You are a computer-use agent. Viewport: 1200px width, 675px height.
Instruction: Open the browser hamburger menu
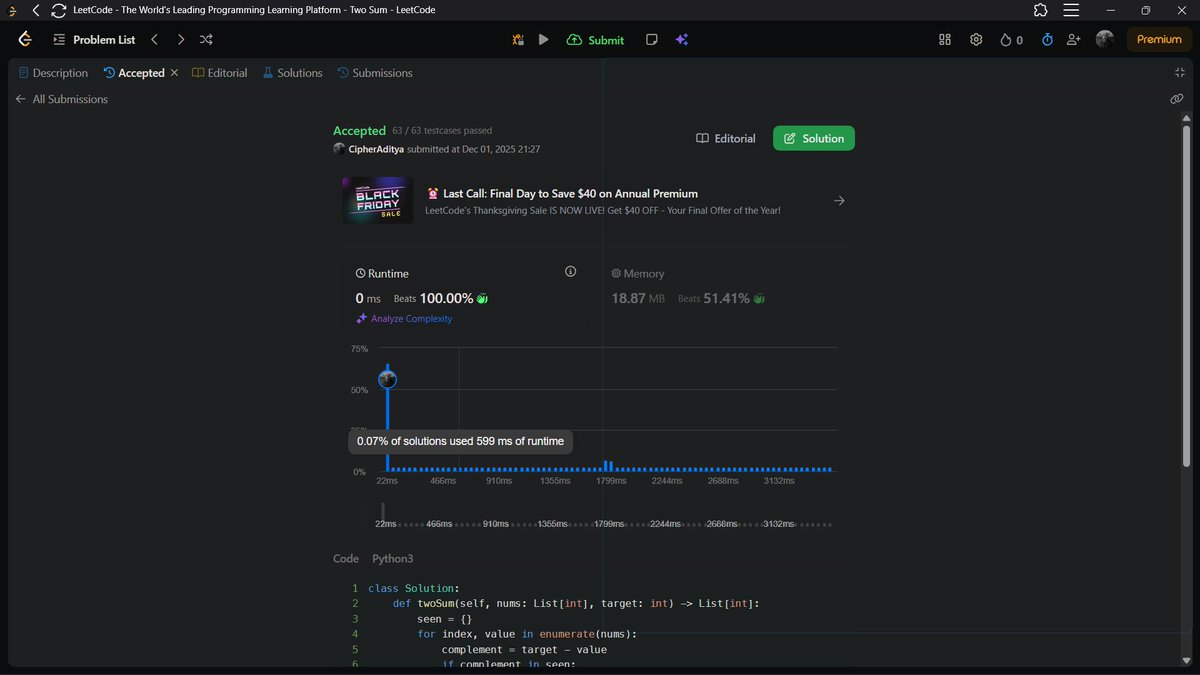click(1071, 10)
